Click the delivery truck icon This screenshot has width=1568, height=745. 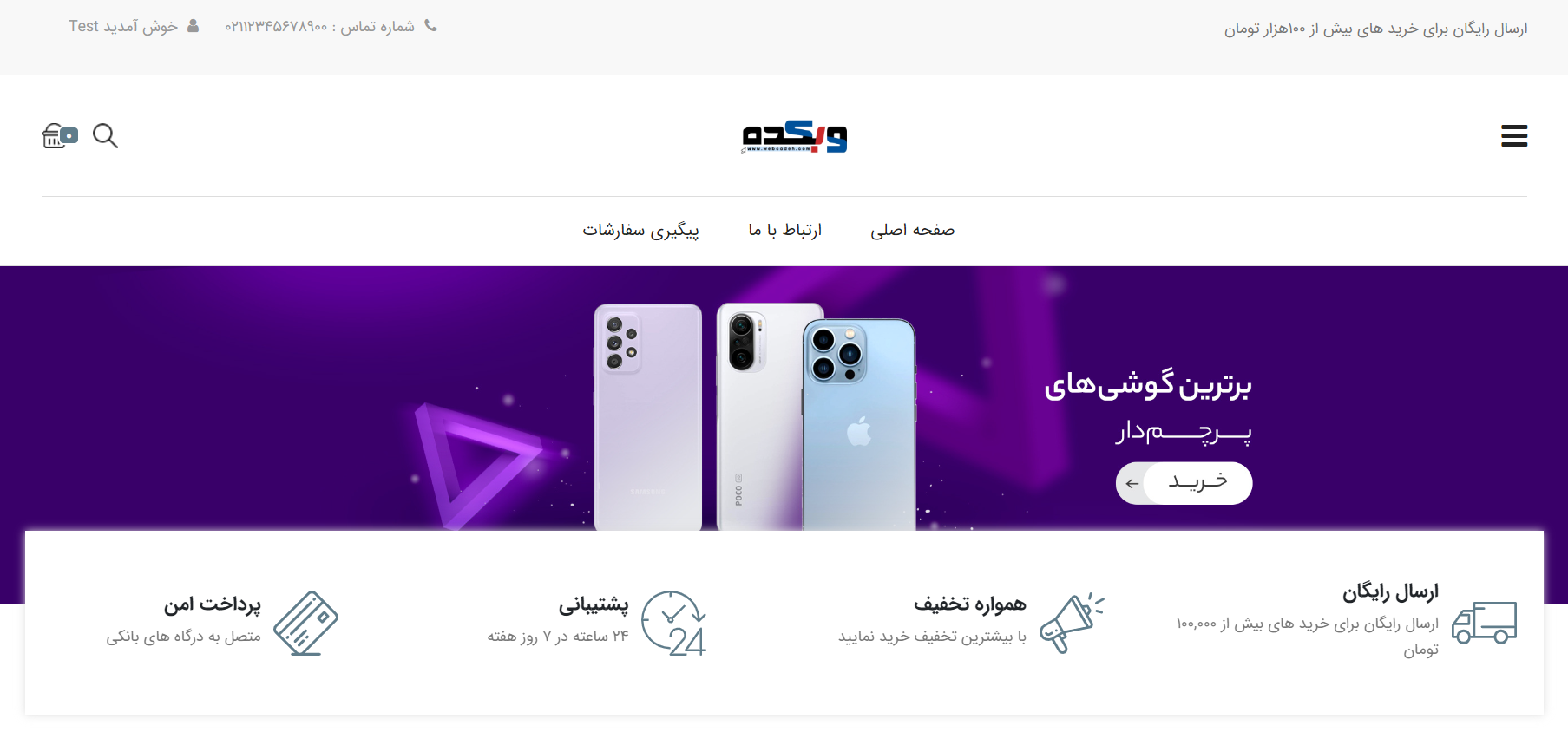(1485, 623)
